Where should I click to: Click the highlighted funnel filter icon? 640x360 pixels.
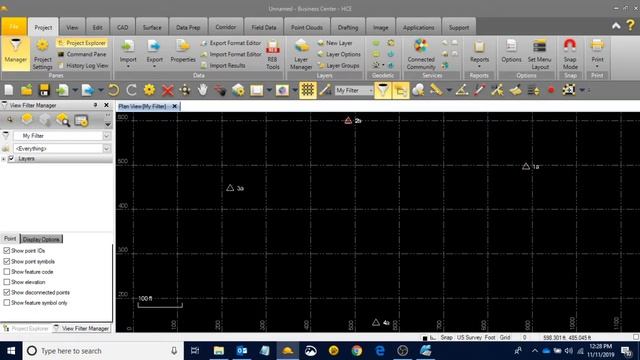(x=383, y=90)
